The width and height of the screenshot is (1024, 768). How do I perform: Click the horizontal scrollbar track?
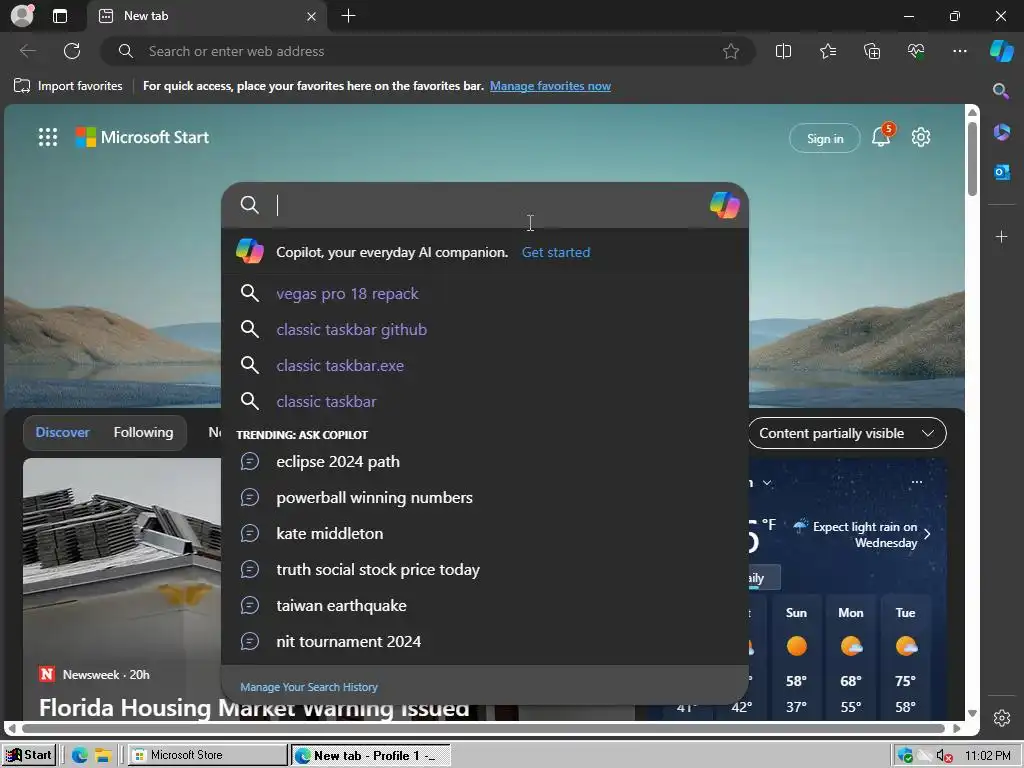(483, 728)
